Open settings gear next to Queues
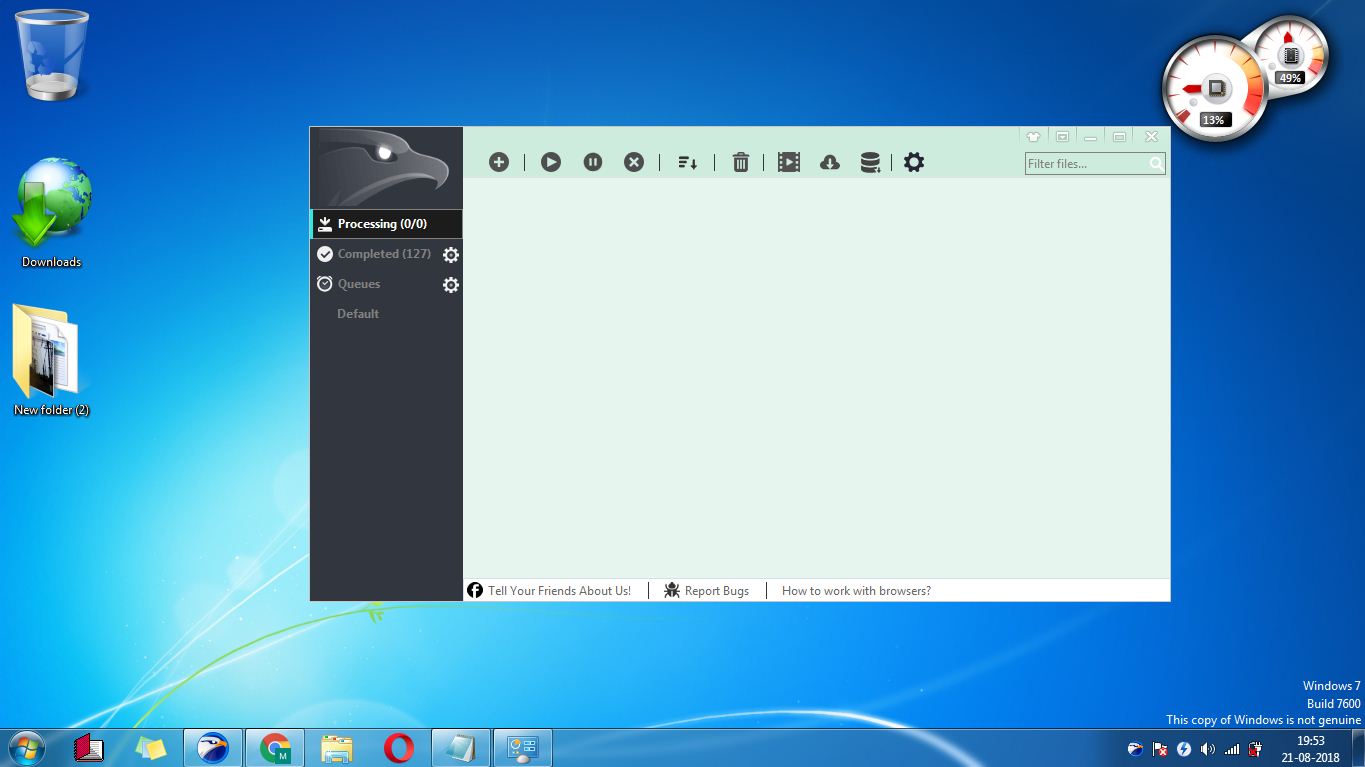The height and width of the screenshot is (767, 1365). point(450,284)
